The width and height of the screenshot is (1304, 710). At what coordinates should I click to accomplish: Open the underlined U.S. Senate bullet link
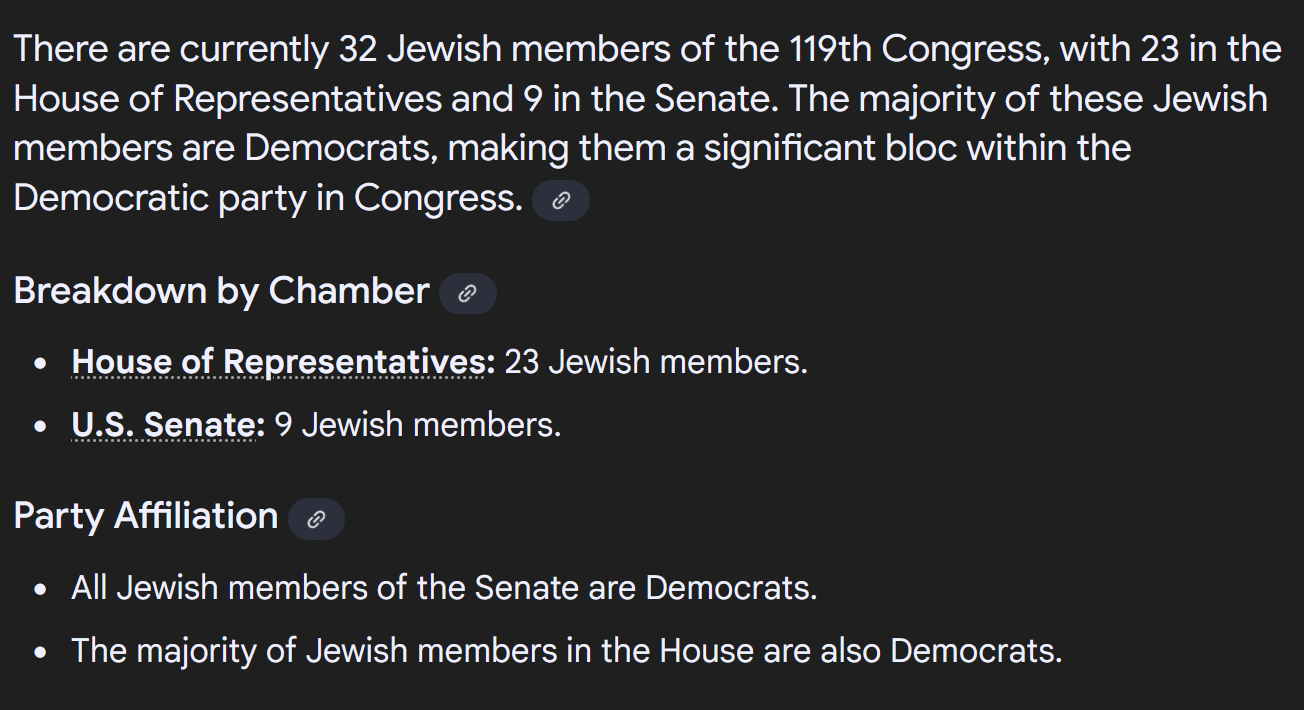point(168,425)
